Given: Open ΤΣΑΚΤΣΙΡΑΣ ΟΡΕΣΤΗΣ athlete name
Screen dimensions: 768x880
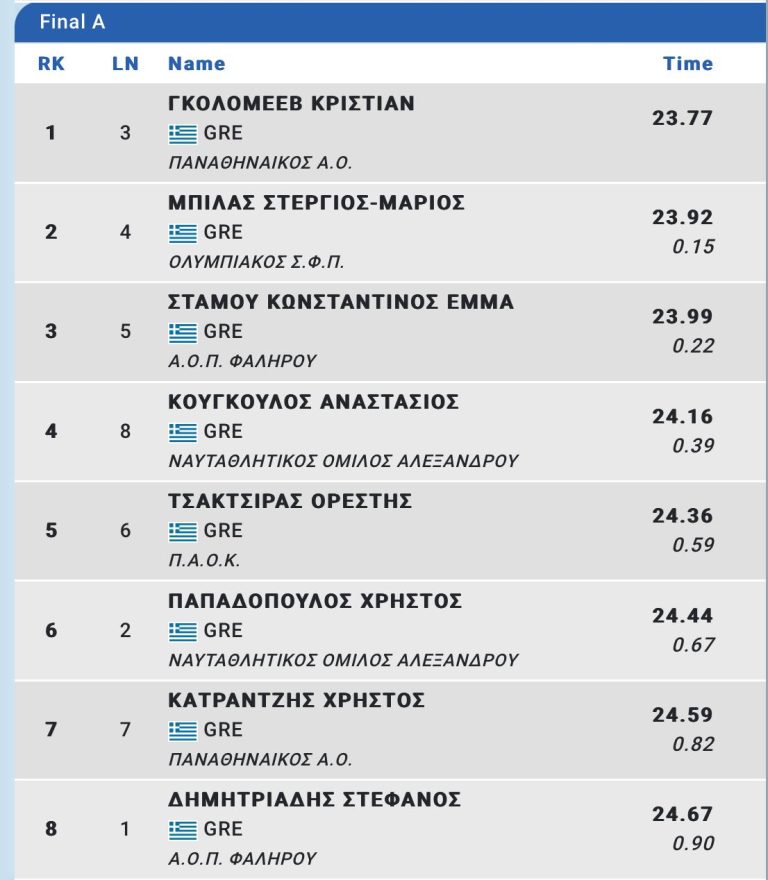Looking at the screenshot, I should [290, 501].
